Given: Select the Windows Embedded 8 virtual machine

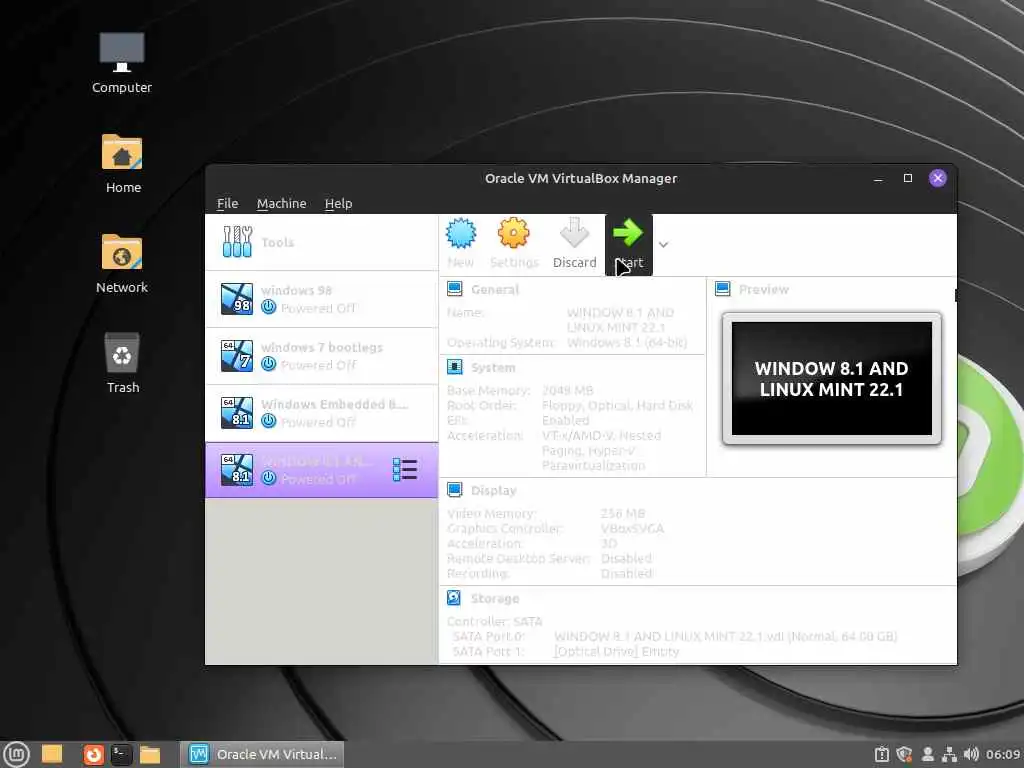Looking at the screenshot, I should pyautogui.click(x=321, y=413).
